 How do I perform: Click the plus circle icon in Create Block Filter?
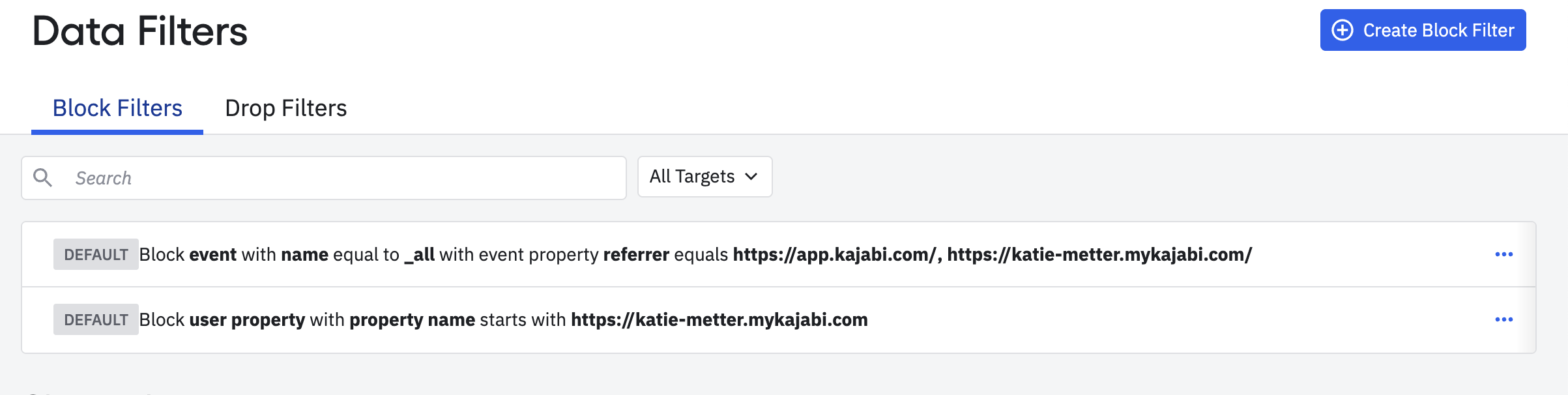[1343, 30]
